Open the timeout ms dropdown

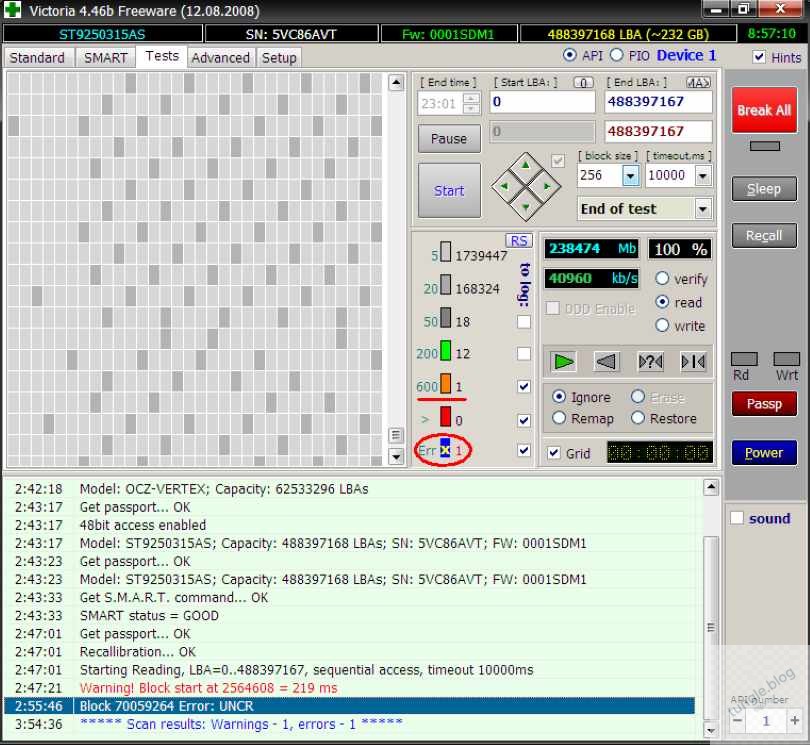703,176
